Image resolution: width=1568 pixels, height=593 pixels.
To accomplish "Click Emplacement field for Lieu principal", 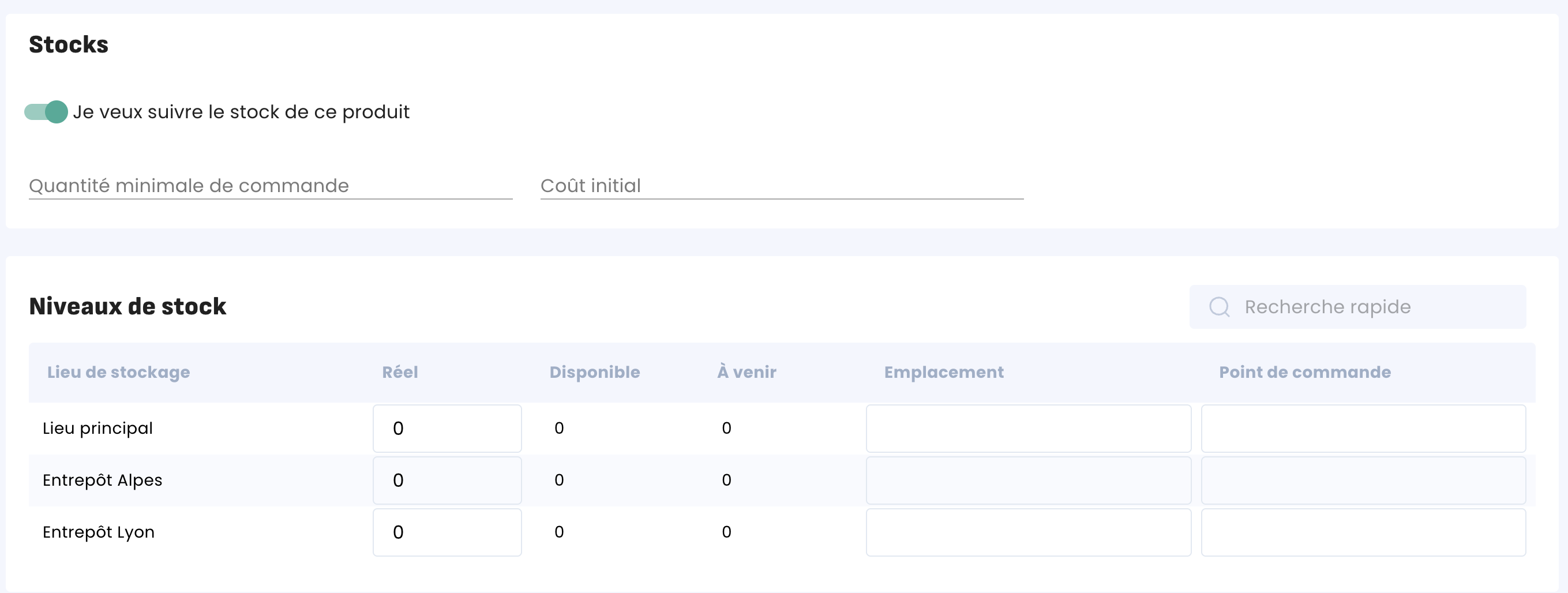I will click(1028, 429).
